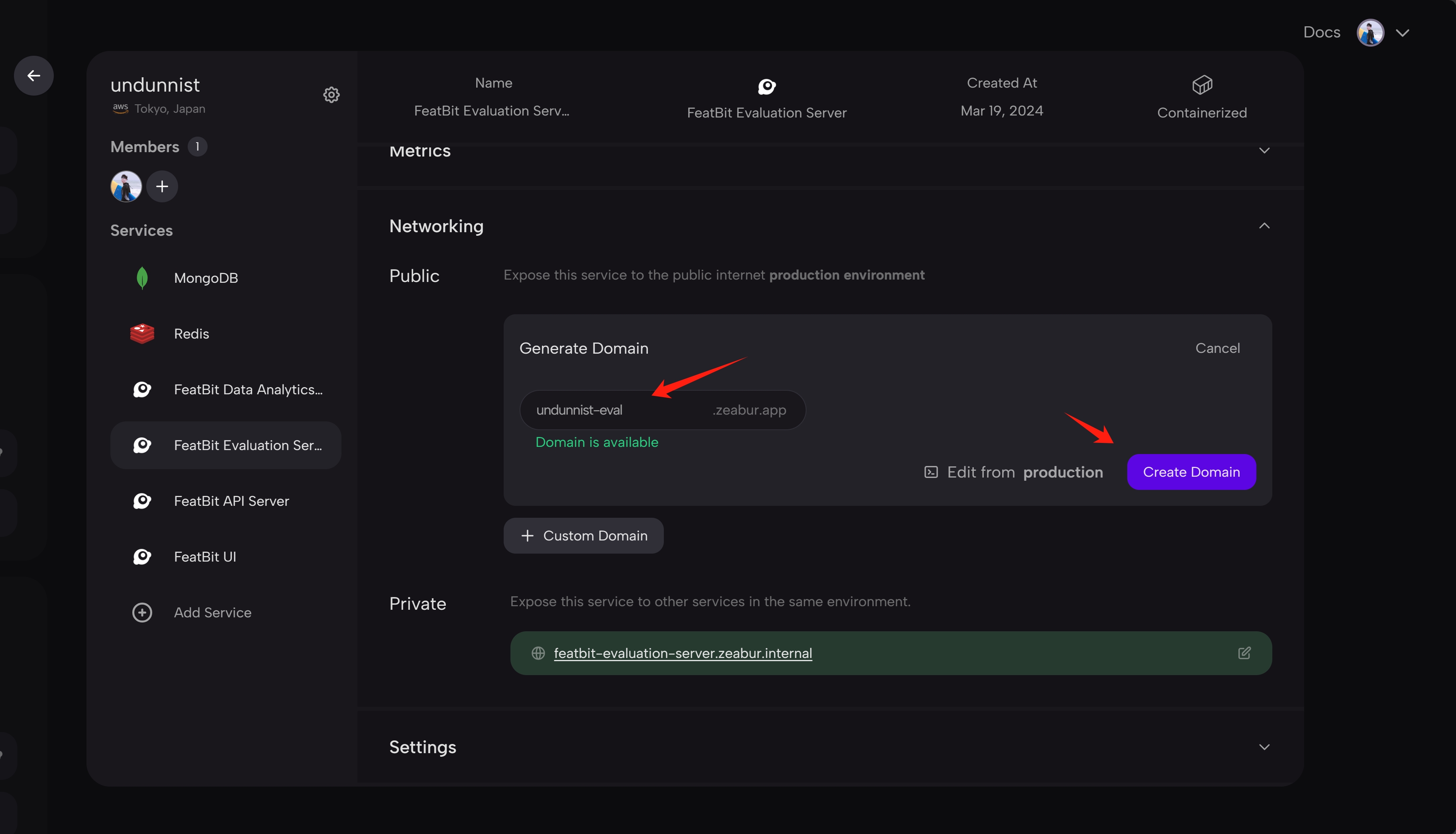Click FeatBit API Server icon
Viewport: 1456px width, 834px height.
tap(142, 501)
